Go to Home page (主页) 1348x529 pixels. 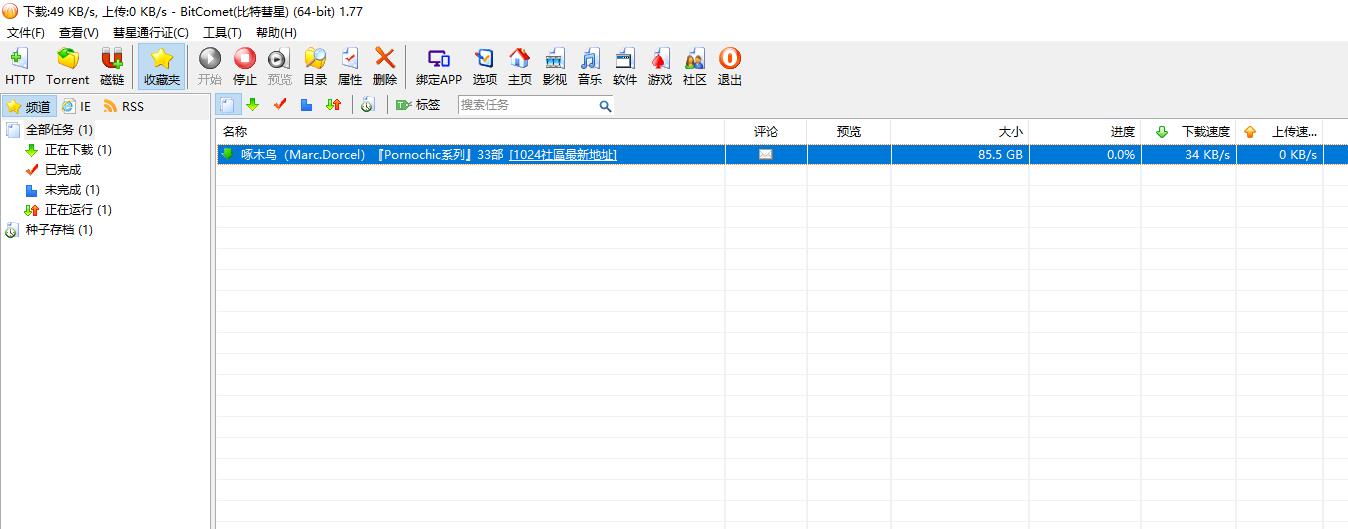(x=520, y=66)
